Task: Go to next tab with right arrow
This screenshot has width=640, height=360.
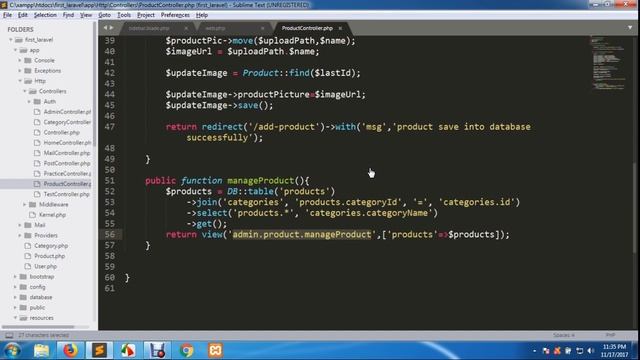Action: click(x=111, y=28)
